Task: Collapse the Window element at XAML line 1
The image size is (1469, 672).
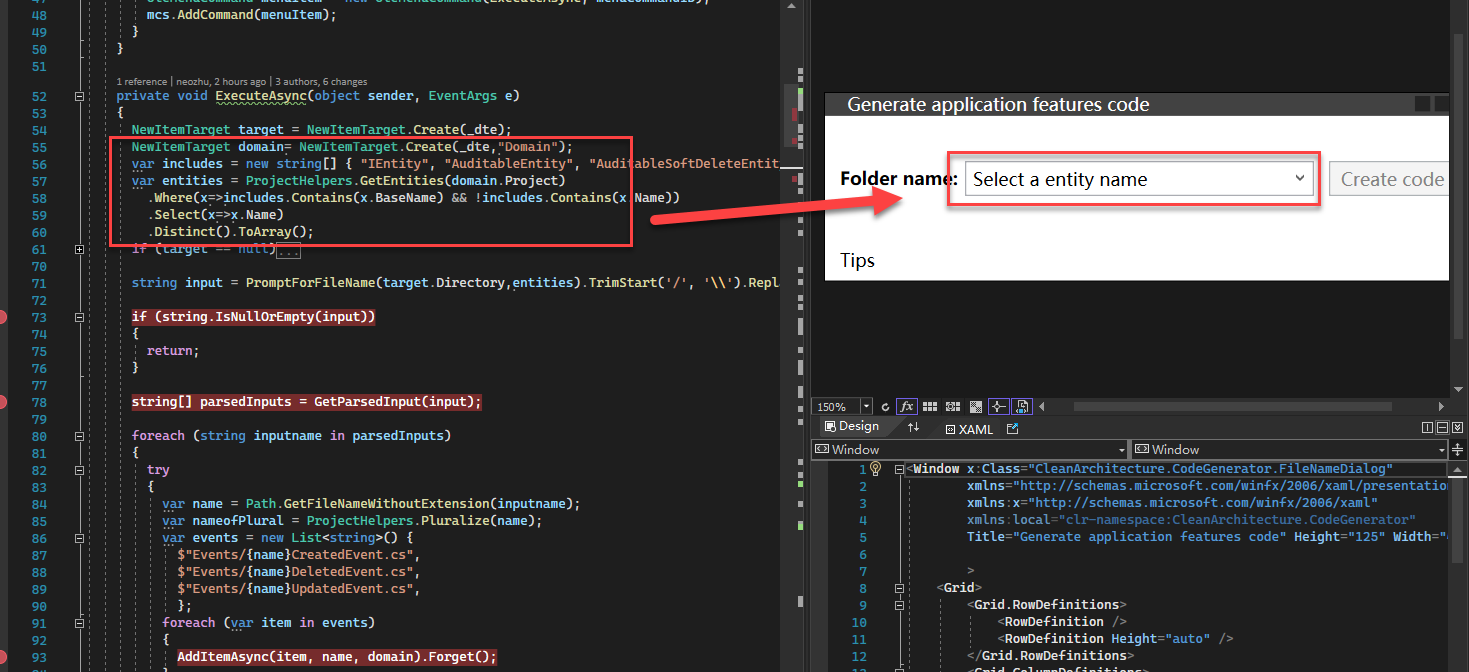Action: tap(899, 469)
